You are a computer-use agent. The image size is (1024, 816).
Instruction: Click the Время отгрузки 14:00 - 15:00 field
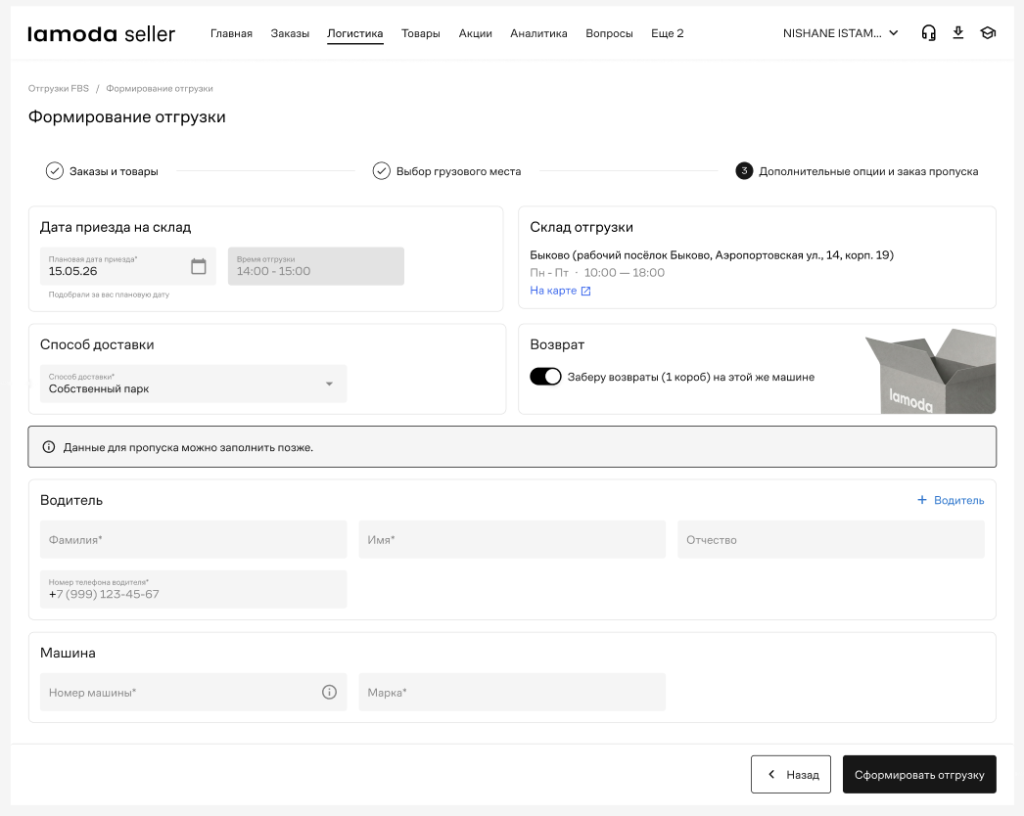(316, 266)
